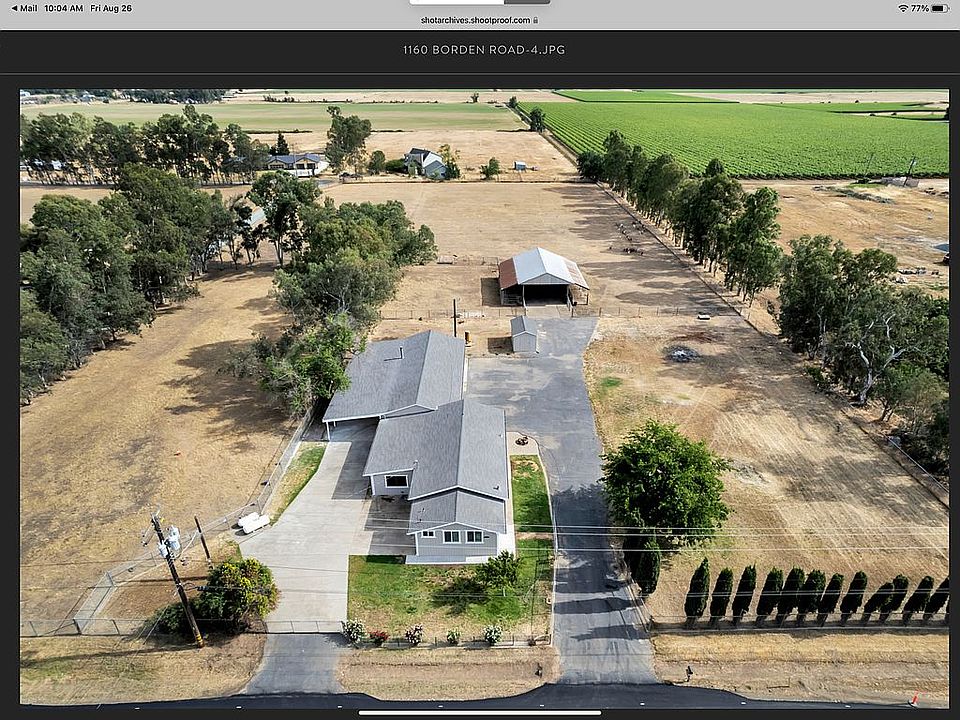Click the row of trimmed cypress trees
Viewport: 960px width, 720px height.
pos(810,593)
